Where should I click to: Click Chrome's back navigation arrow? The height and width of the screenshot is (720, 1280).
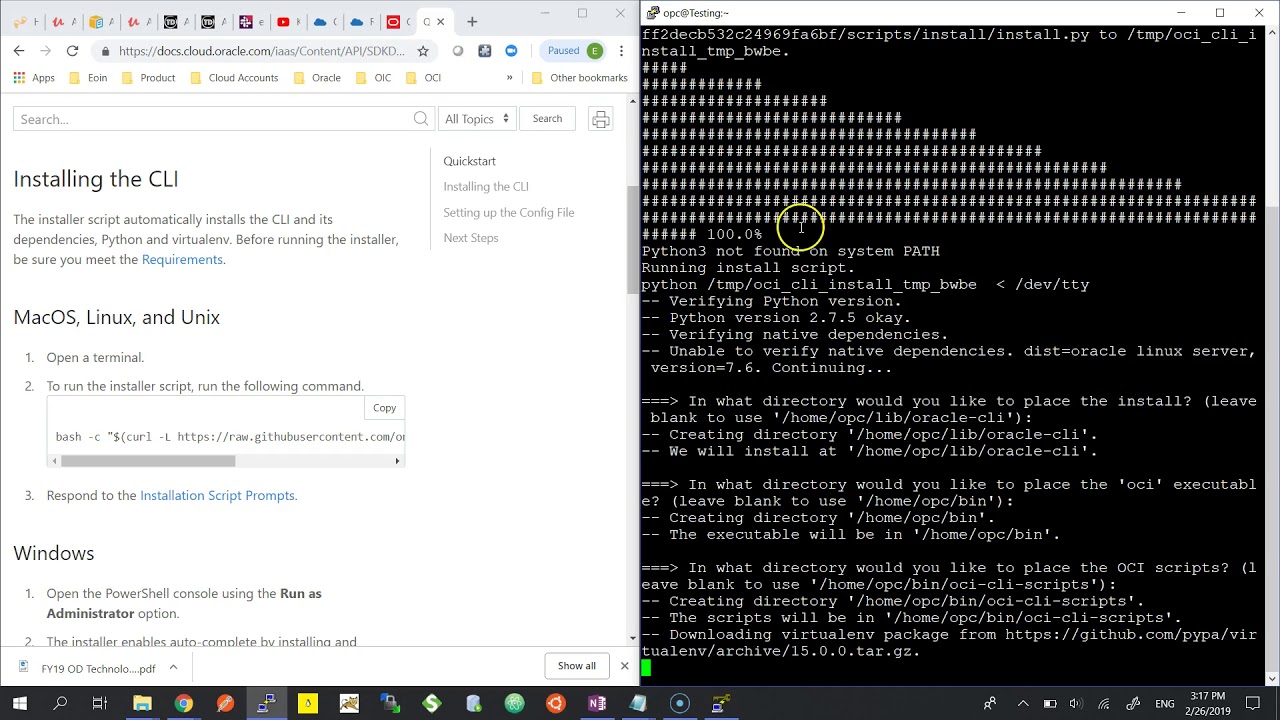pyautogui.click(x=19, y=50)
